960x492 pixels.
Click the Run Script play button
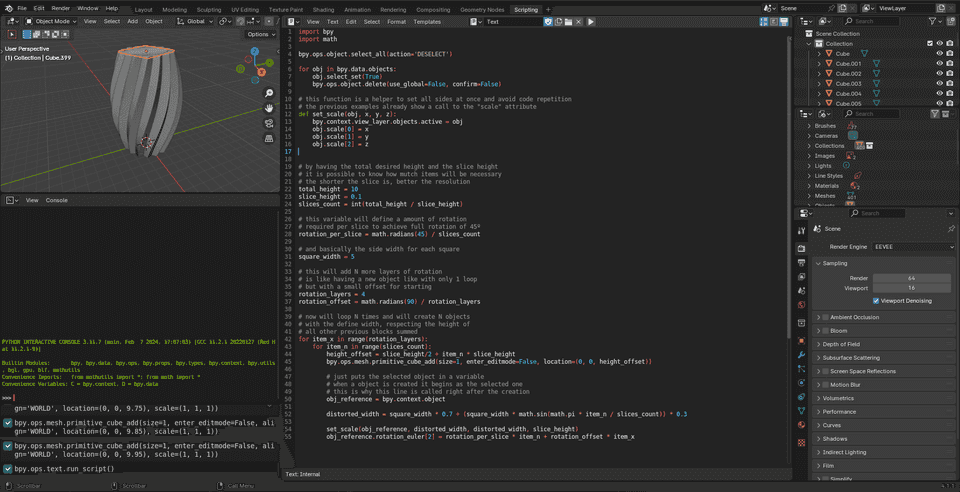(x=591, y=21)
